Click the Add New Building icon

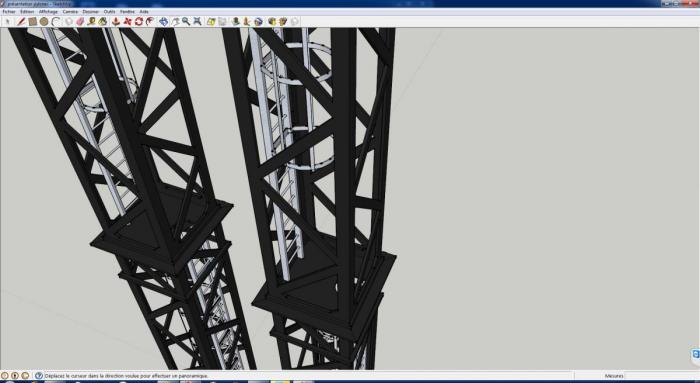coord(235,21)
